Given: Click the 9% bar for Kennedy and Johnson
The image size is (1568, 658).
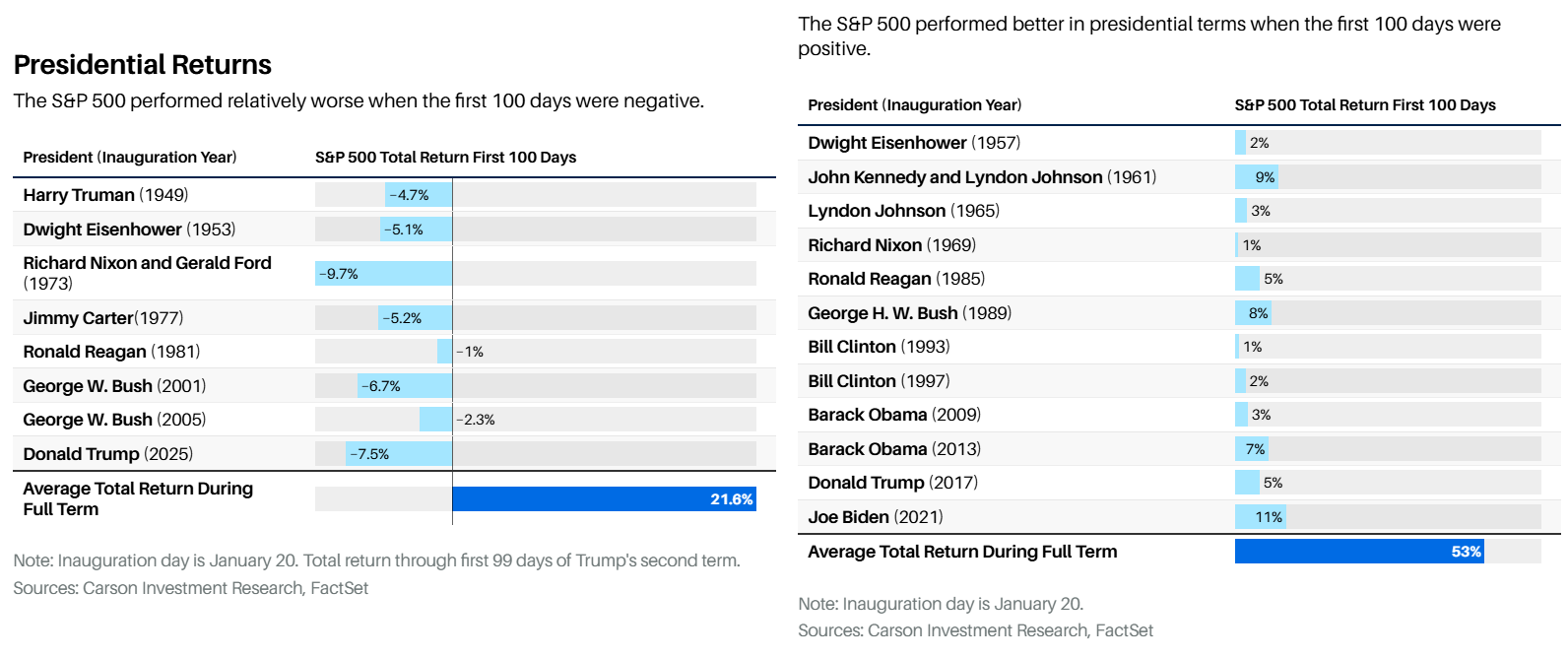Looking at the screenshot, I should click(1256, 177).
